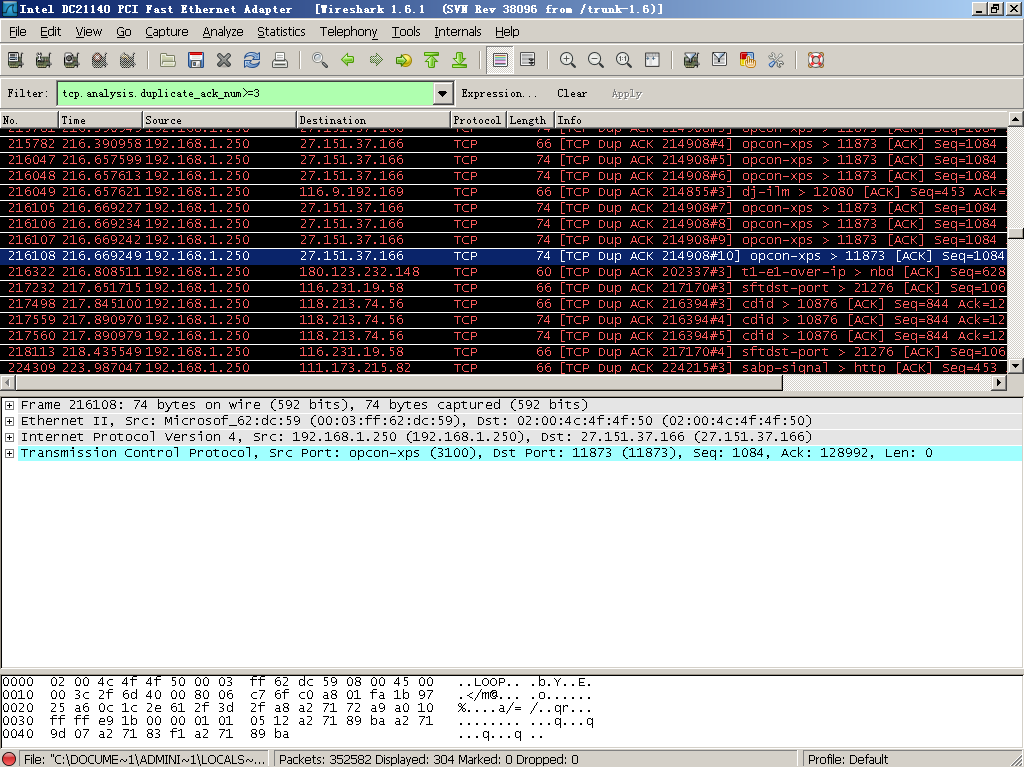Sort by the Source column header
1024x768 pixels.
219,120
